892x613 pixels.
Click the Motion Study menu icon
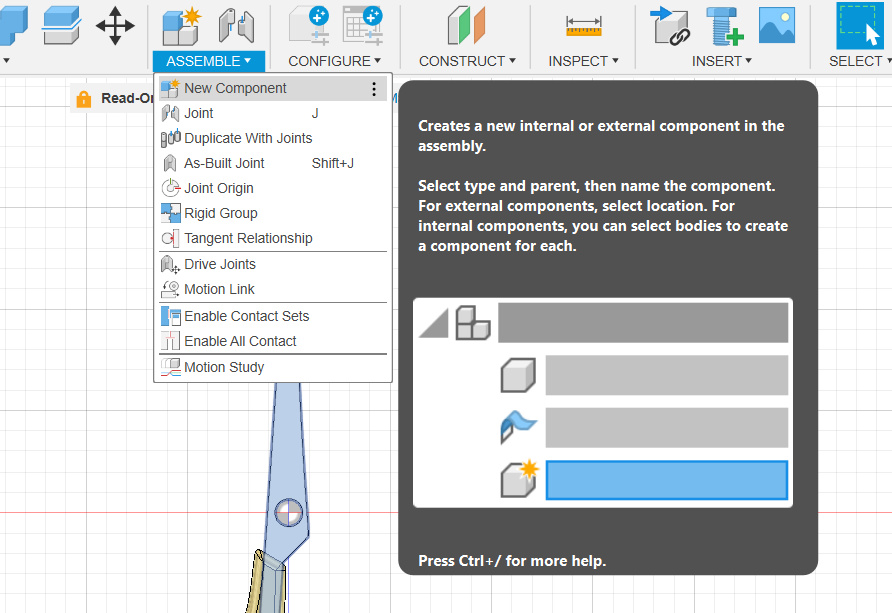click(170, 367)
